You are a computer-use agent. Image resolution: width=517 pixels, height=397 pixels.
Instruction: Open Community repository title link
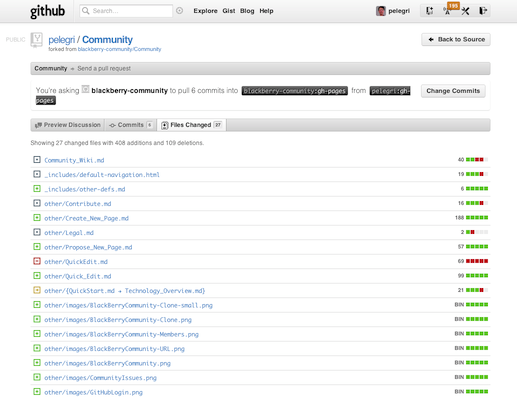107,40
